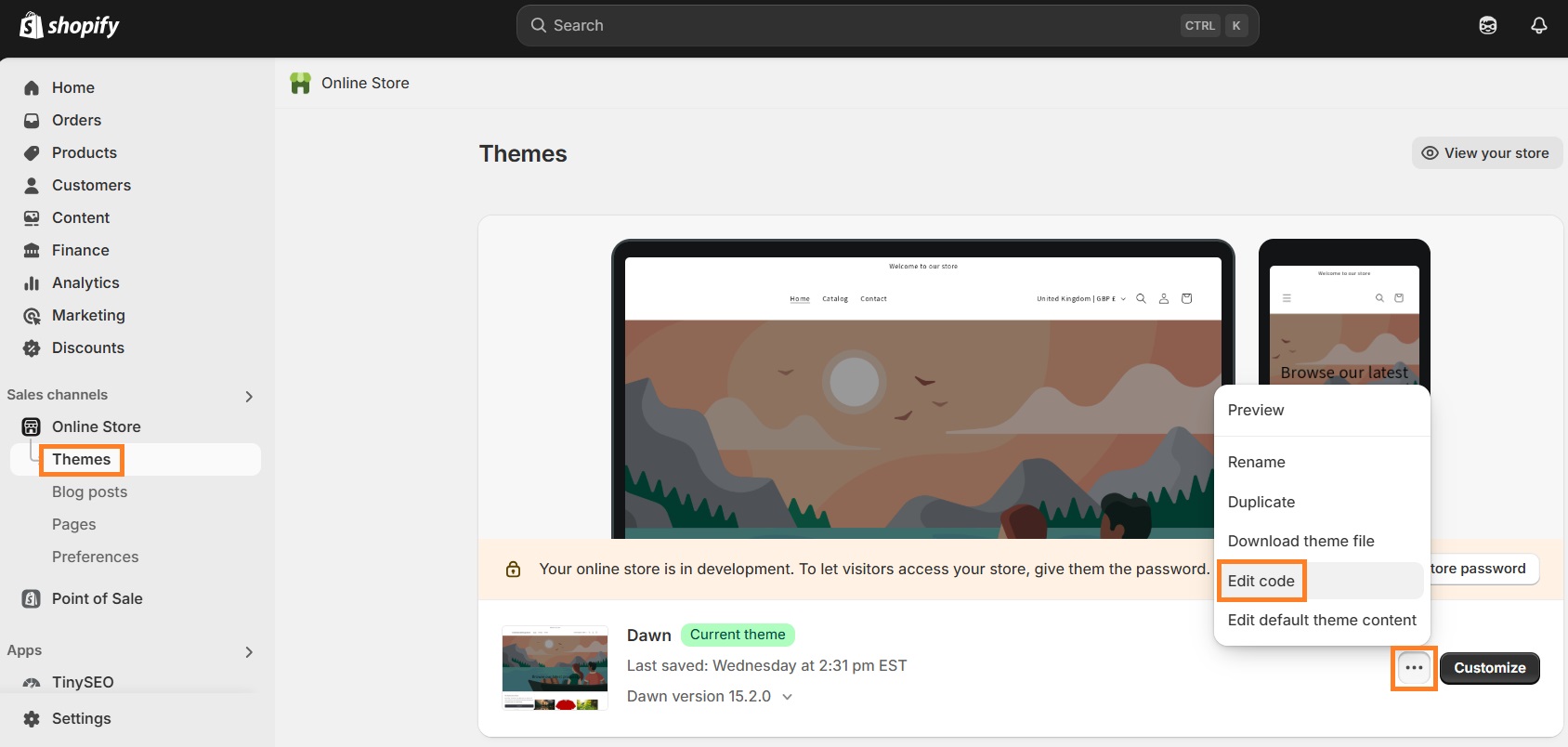This screenshot has width=1568, height=747.
Task: Click the Current theme badge
Action: [x=738, y=635]
